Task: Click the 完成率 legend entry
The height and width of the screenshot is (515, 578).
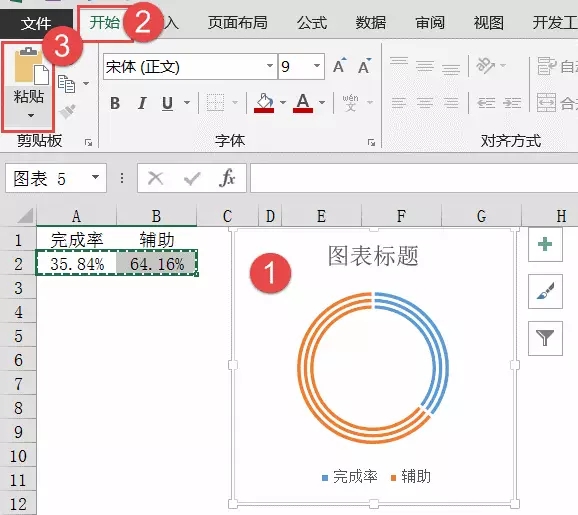Action: point(349,477)
